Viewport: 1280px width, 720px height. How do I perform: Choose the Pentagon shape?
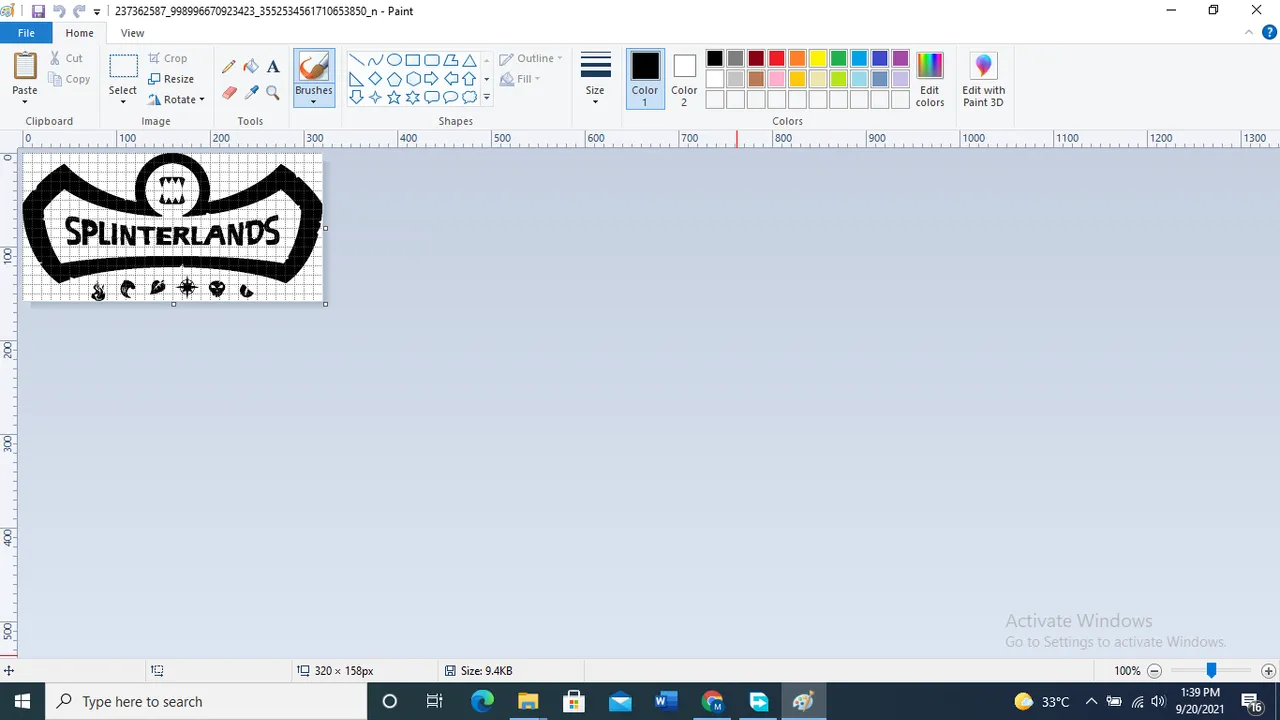[394, 79]
